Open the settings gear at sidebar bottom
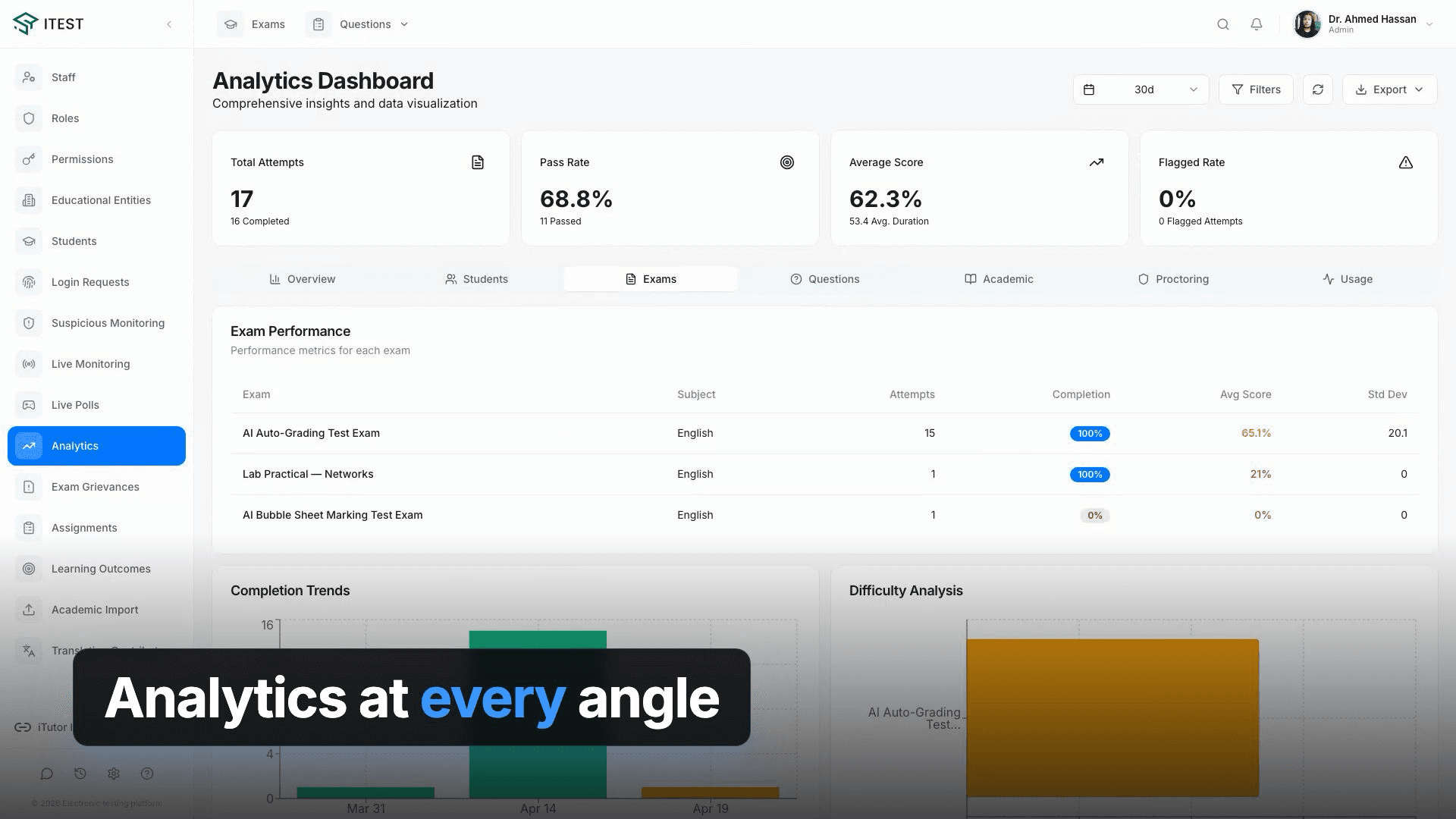This screenshot has width=1456, height=819. pyautogui.click(x=114, y=773)
